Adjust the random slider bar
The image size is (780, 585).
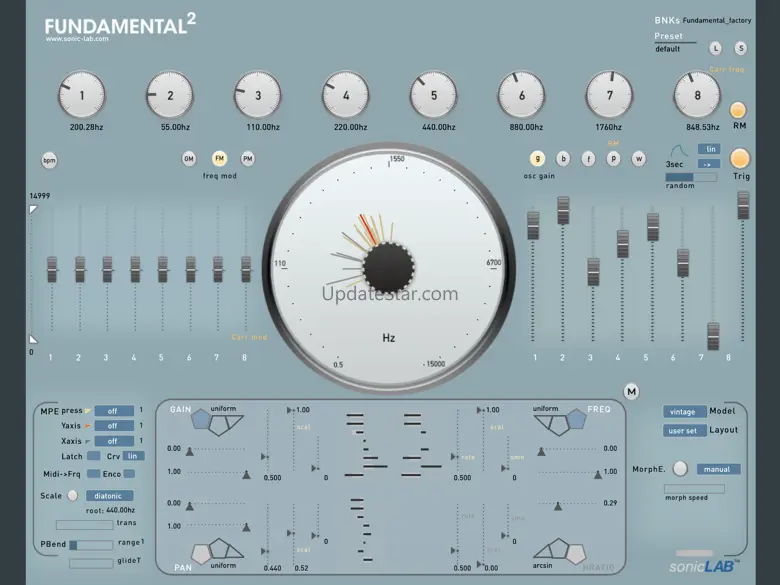coord(691,177)
